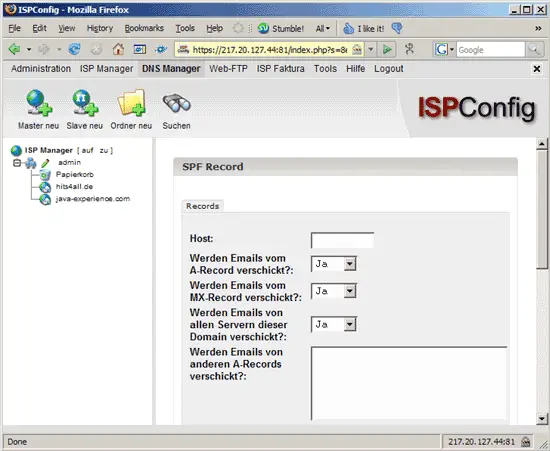
Task: Click the globe icon beside hits4all.de
Action: 45,187
